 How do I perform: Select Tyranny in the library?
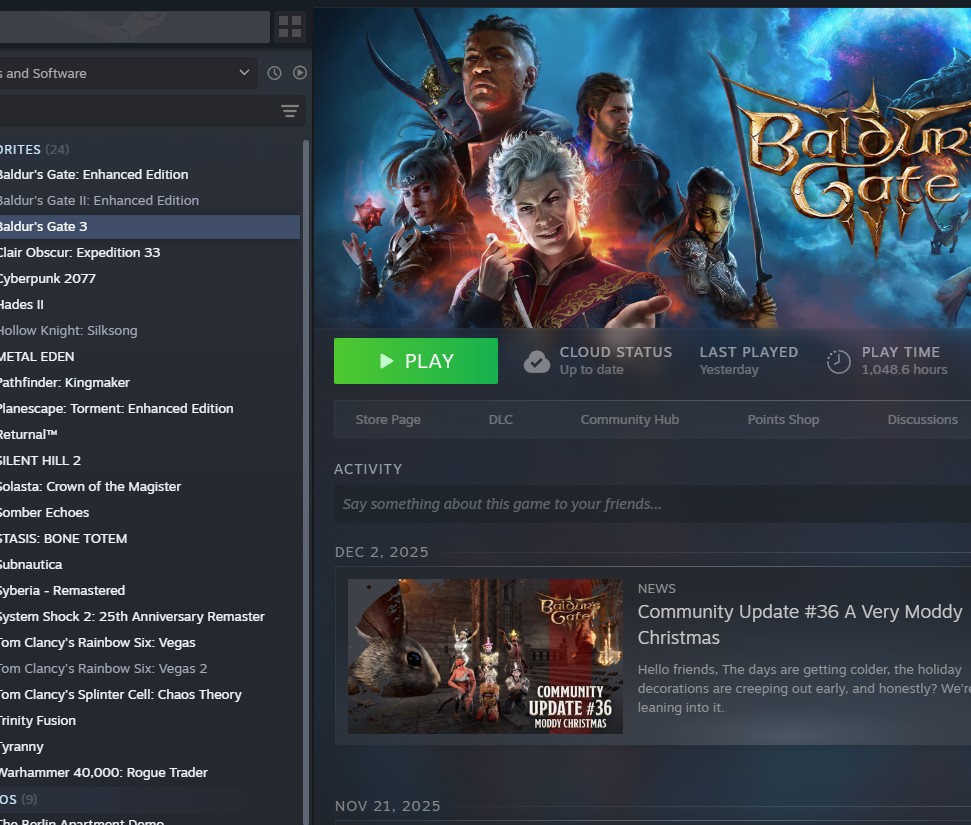(150, 747)
